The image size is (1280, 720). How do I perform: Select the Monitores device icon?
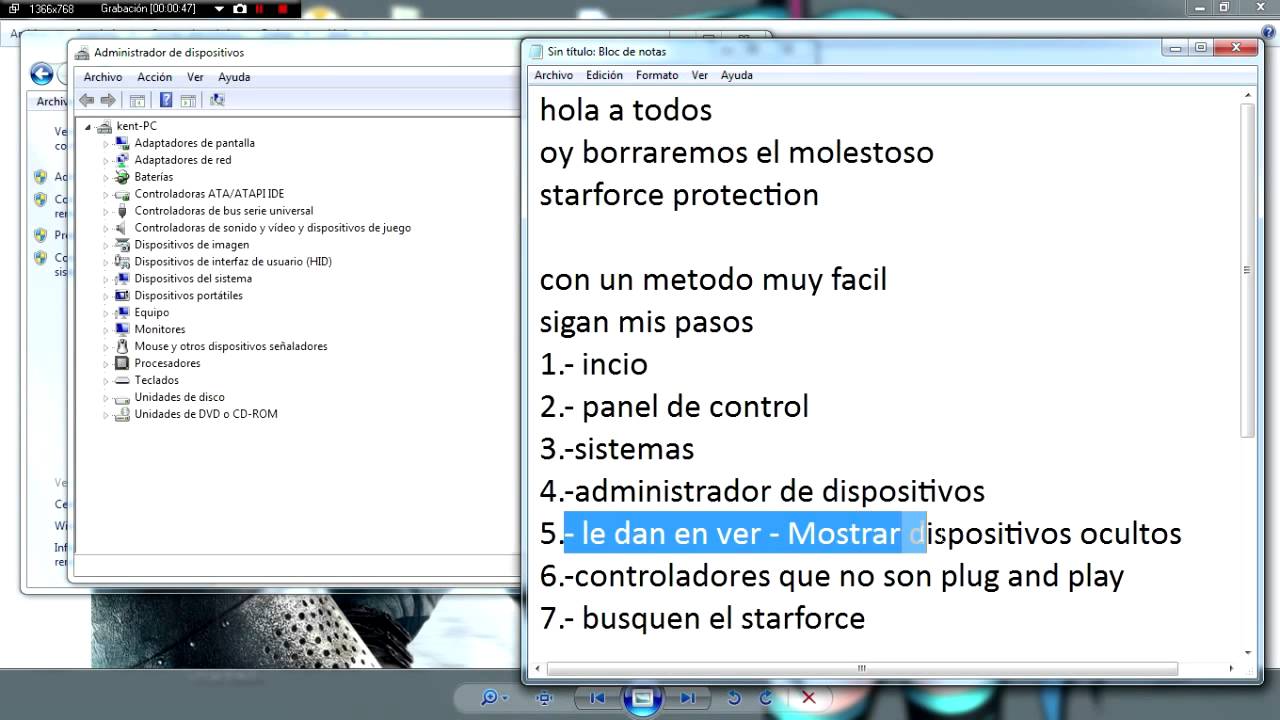pos(122,329)
